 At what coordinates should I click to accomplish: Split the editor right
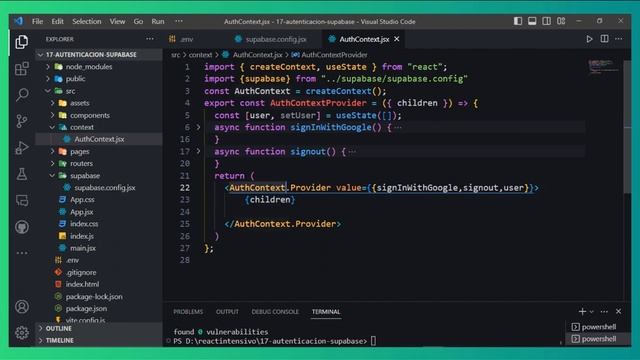(x=604, y=39)
